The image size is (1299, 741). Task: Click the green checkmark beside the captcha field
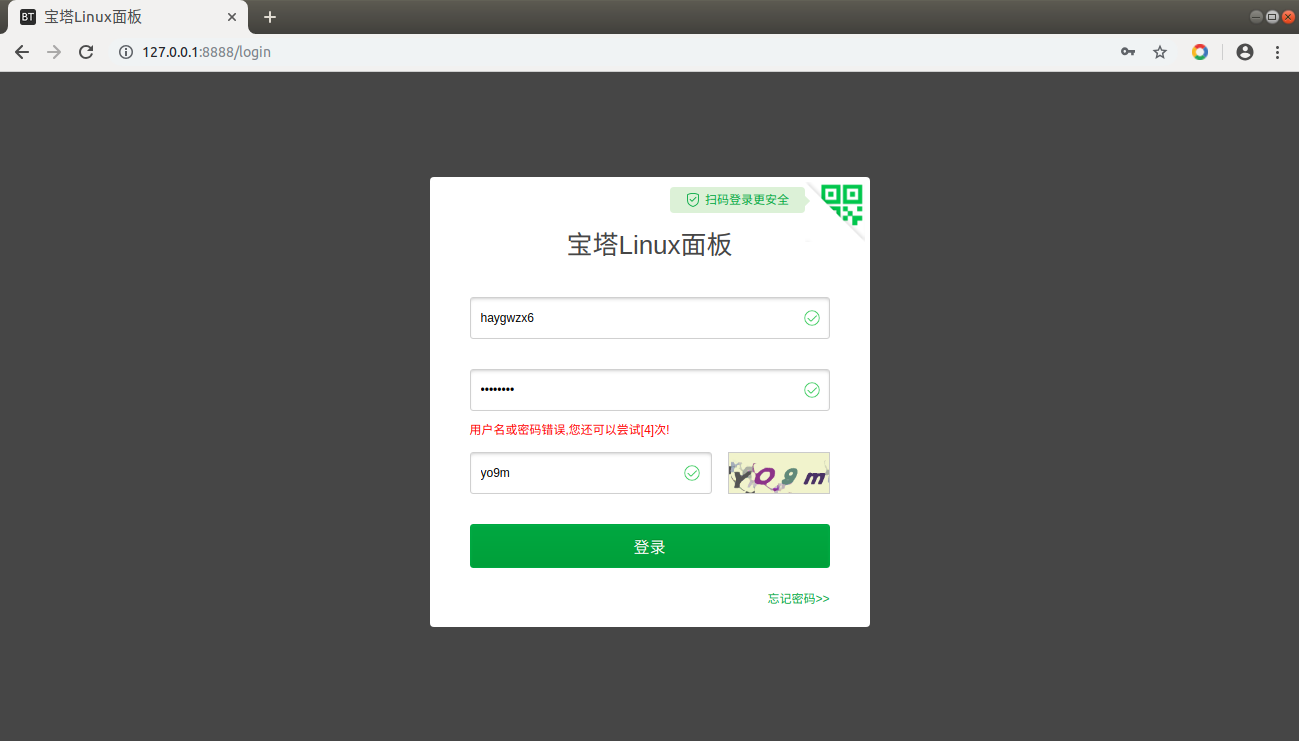691,473
